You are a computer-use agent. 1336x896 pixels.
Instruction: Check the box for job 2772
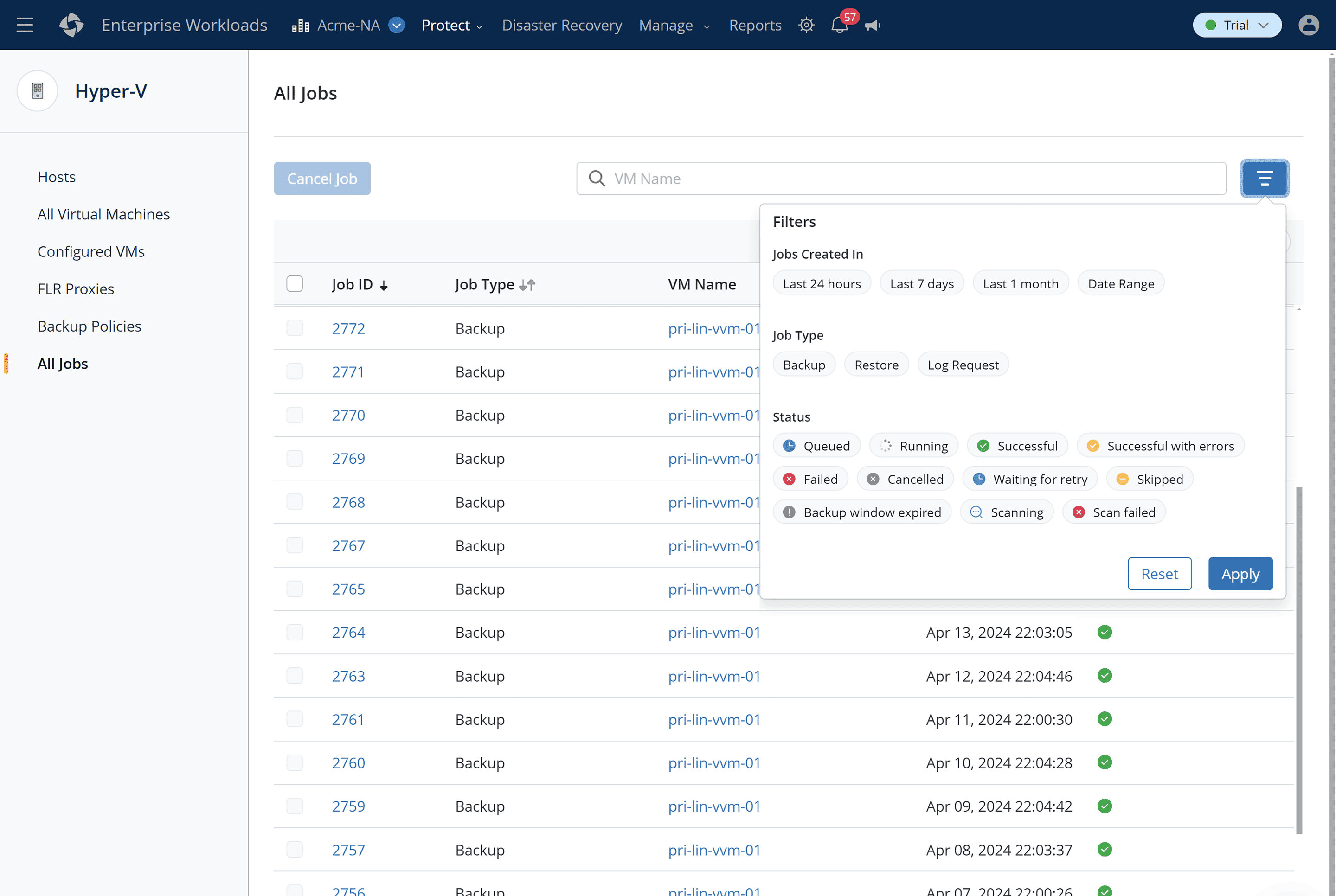tap(294, 328)
